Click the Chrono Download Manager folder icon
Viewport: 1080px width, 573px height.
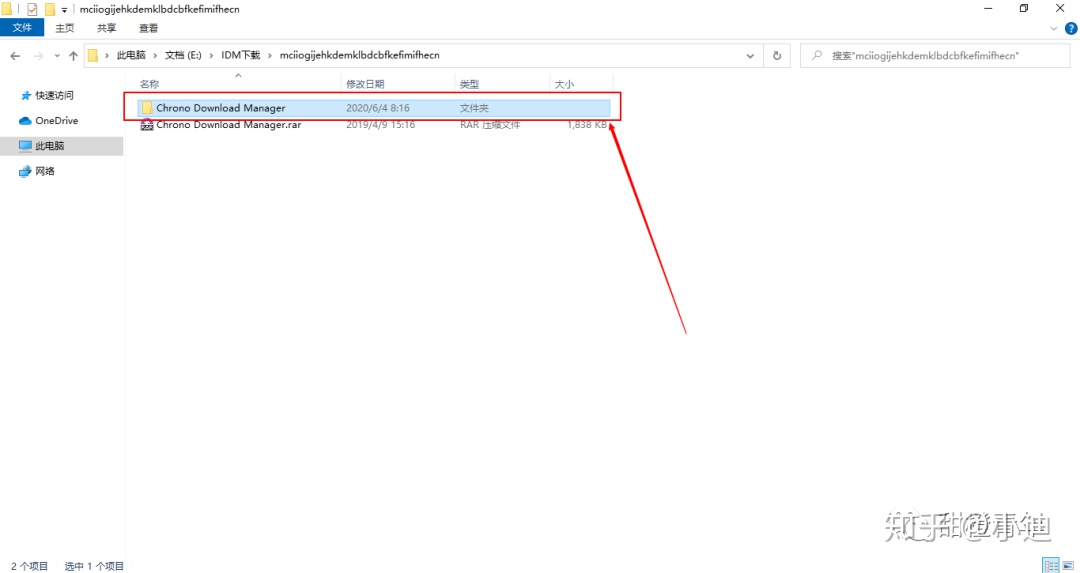coord(146,107)
